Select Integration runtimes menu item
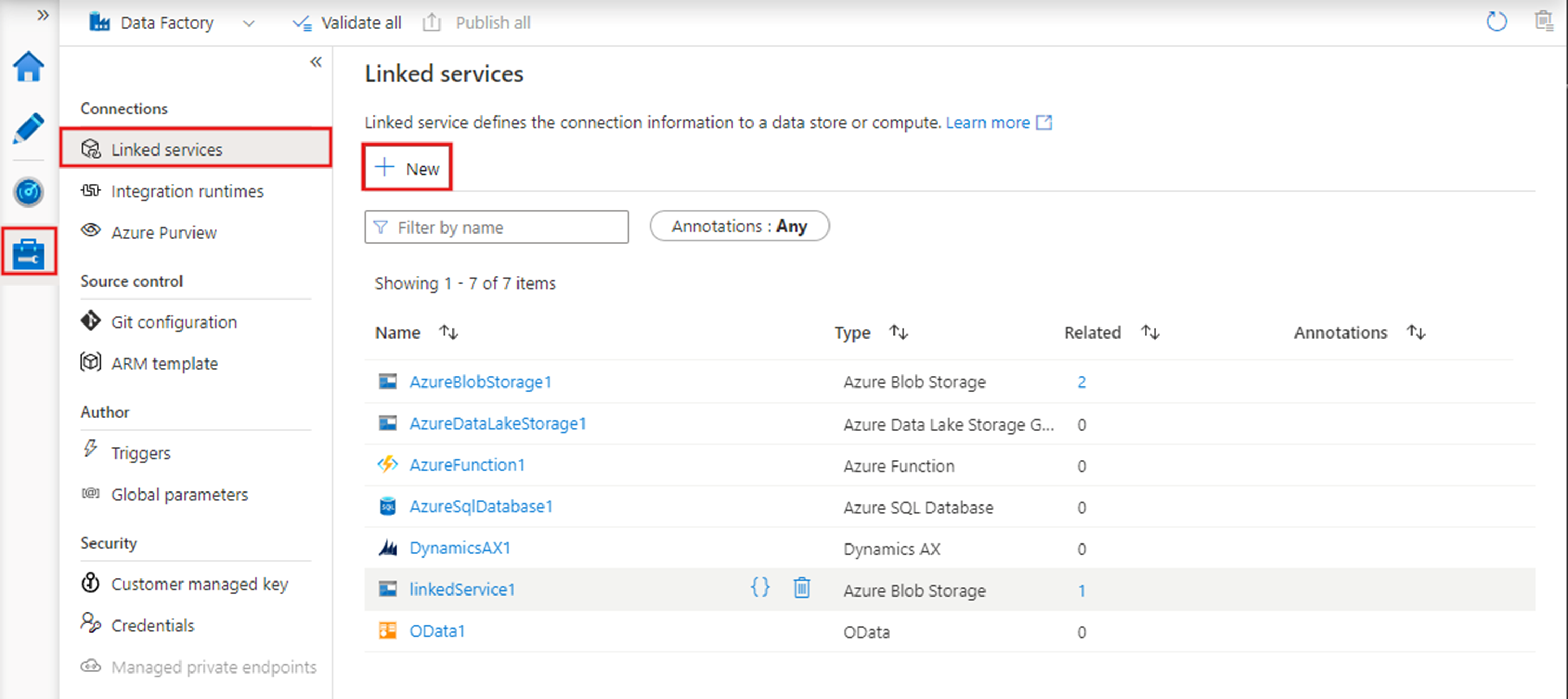Screen dimensions: 1568x699 click(187, 191)
